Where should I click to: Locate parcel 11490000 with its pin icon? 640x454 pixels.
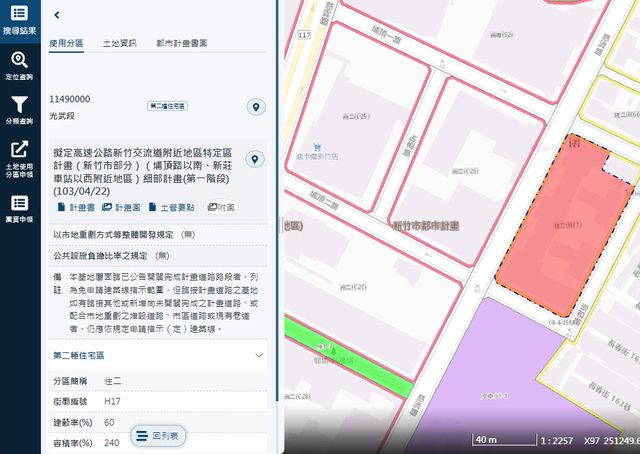click(256, 107)
